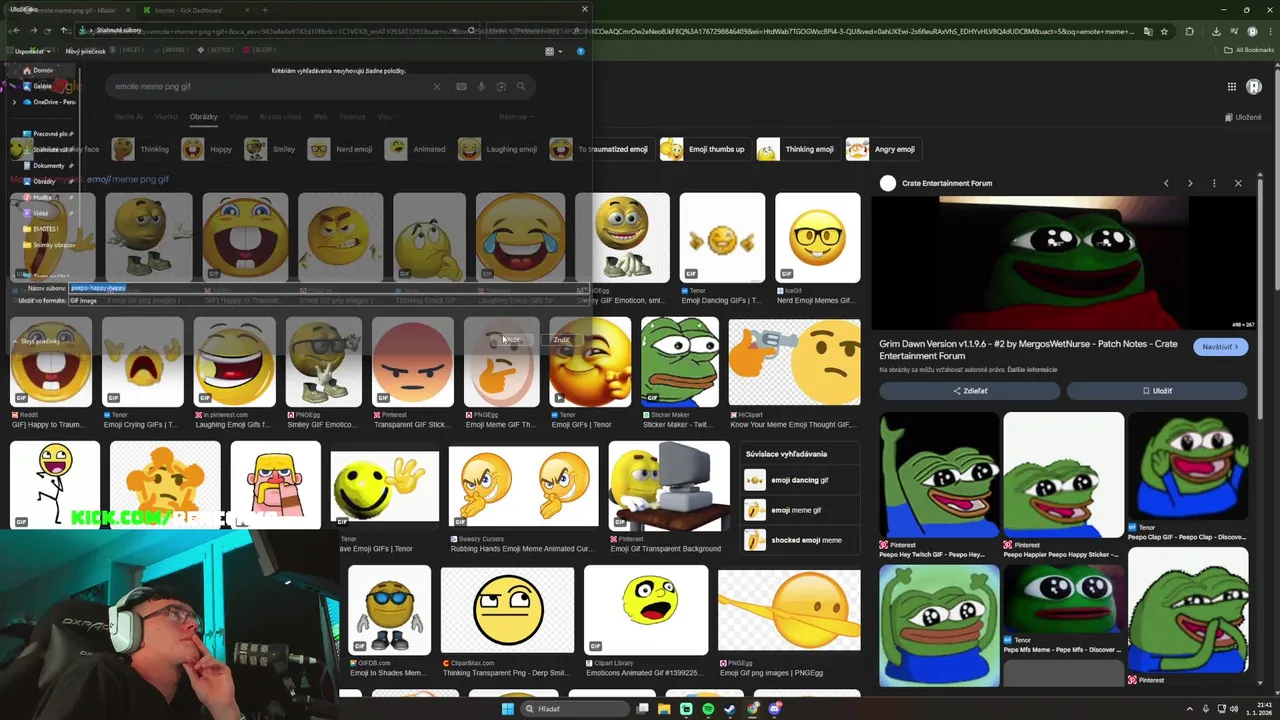Click the Google account avatar
The image size is (1280, 720).
point(1254,87)
